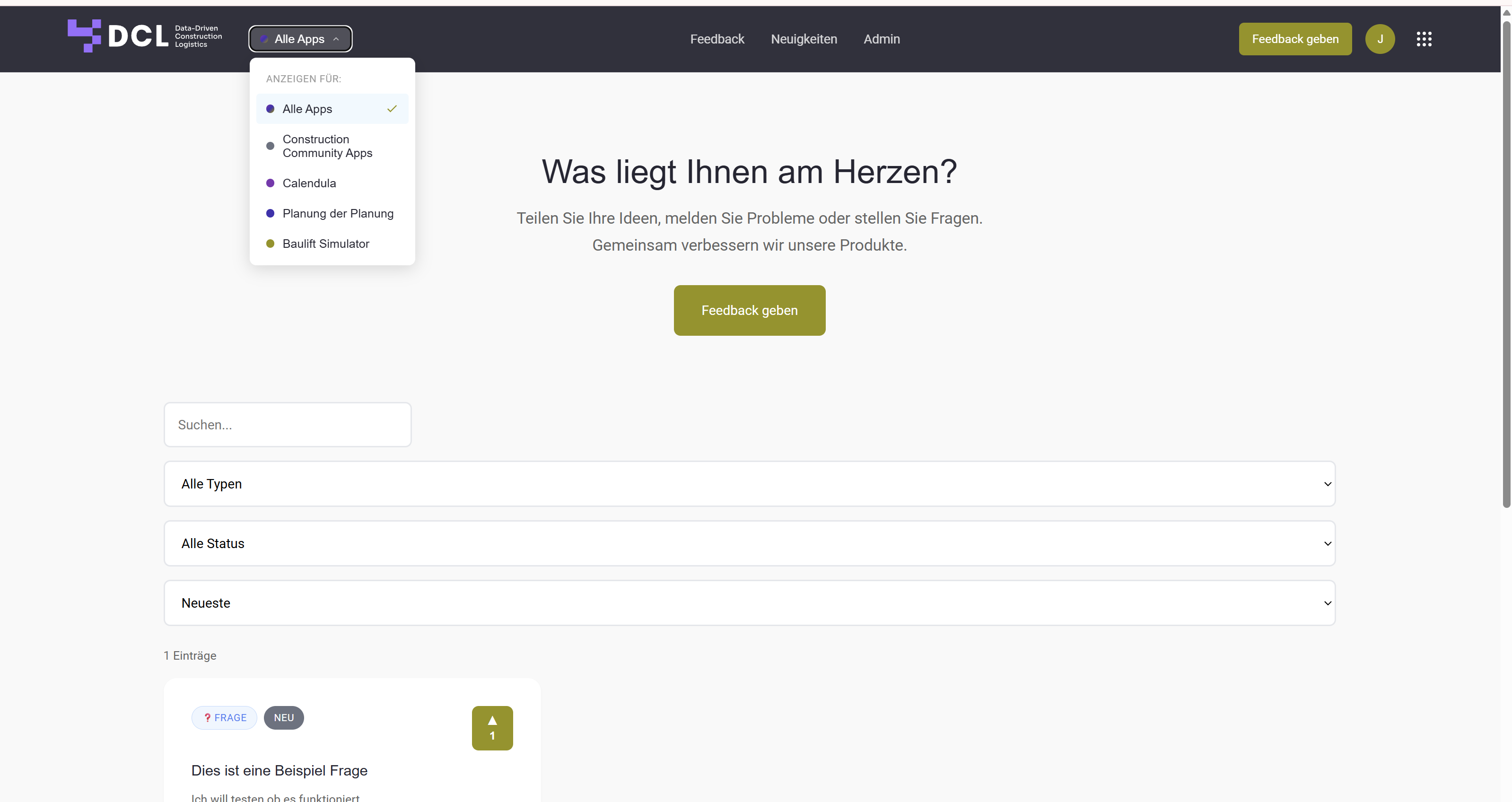Open the Alle Typen filter dropdown

tap(750, 484)
